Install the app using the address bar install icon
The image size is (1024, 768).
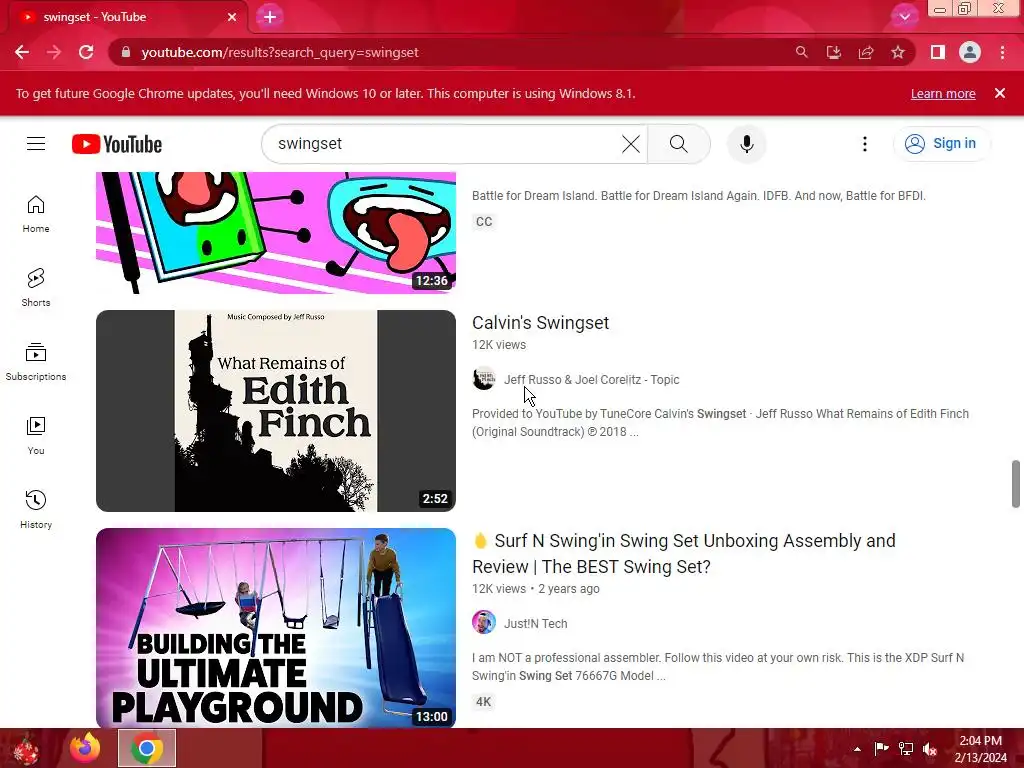click(x=833, y=52)
